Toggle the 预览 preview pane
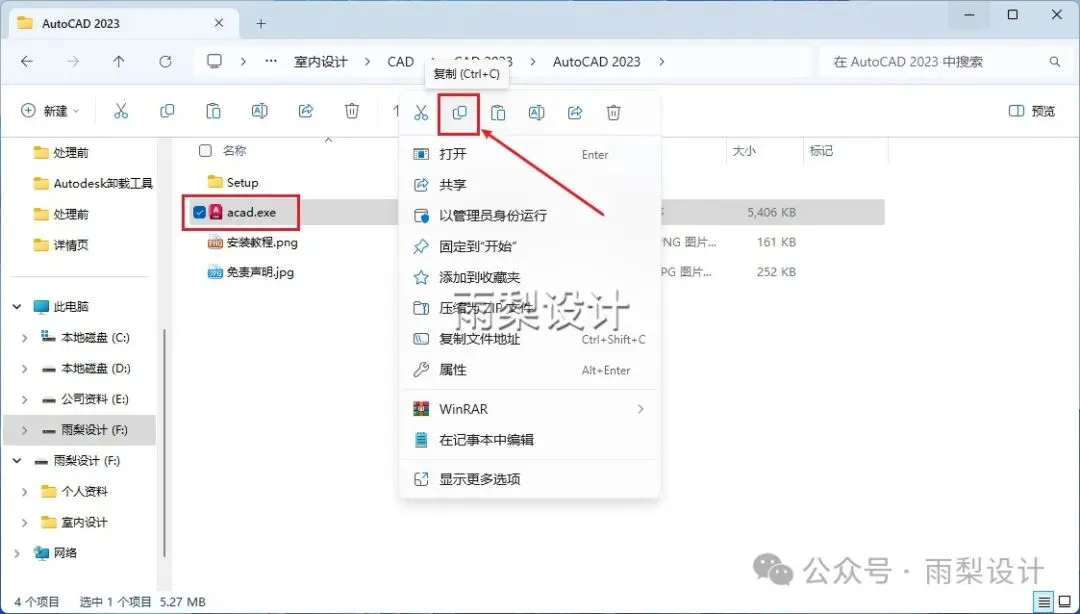Viewport: 1080px width, 614px height. [1032, 111]
